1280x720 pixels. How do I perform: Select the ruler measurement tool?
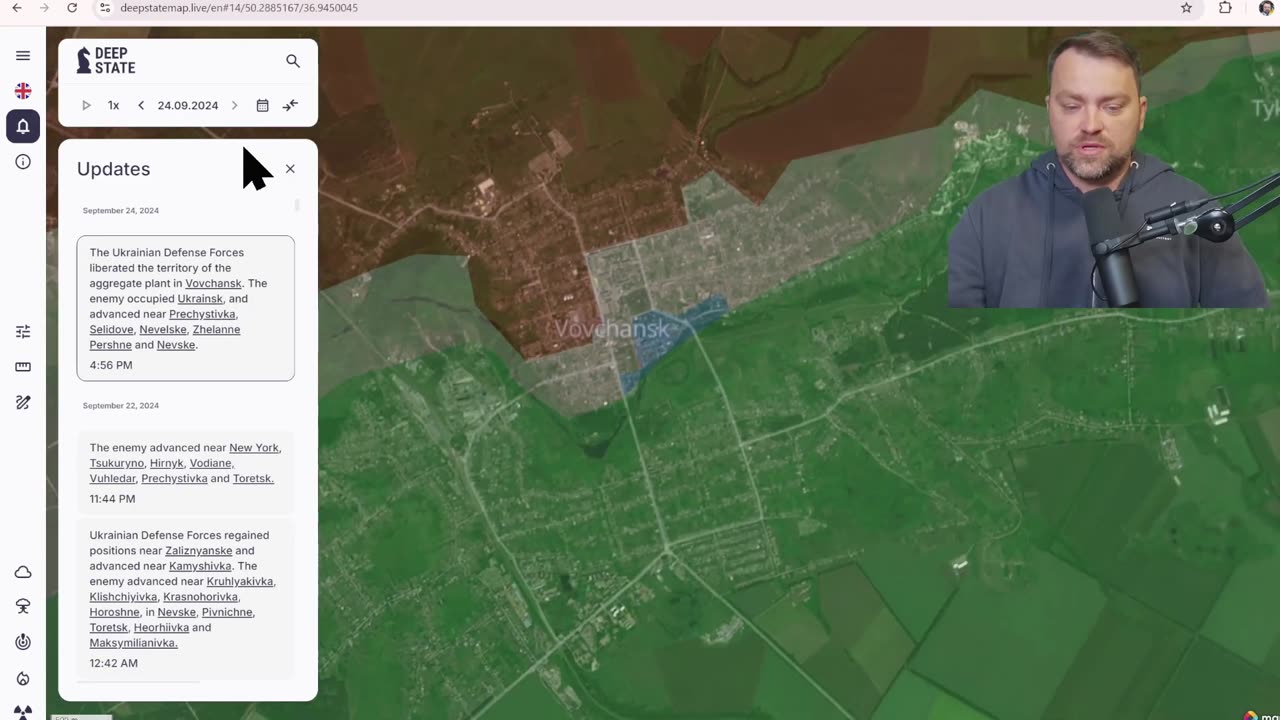point(23,367)
